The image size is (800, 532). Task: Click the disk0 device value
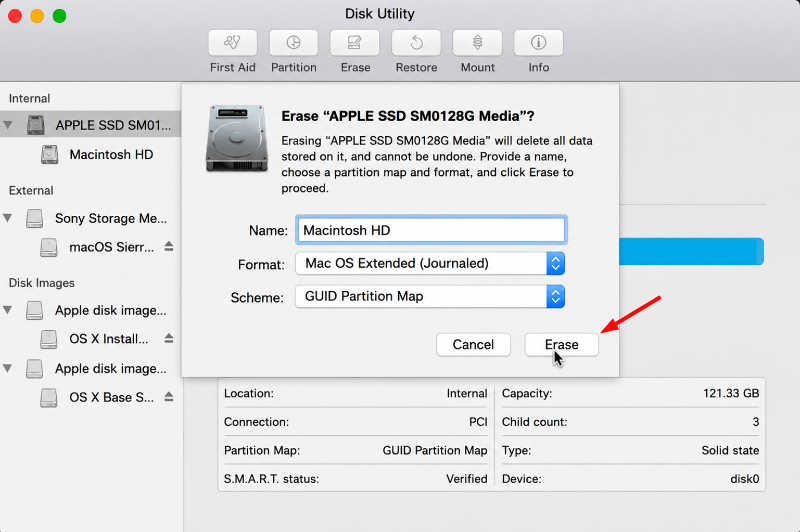click(x=745, y=479)
